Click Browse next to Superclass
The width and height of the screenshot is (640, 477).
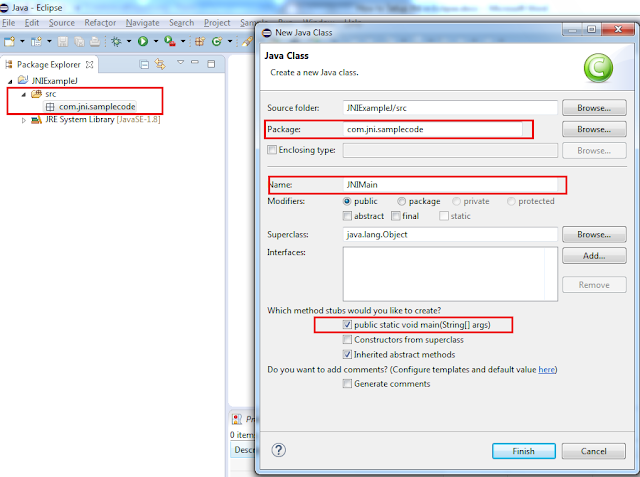(594, 234)
